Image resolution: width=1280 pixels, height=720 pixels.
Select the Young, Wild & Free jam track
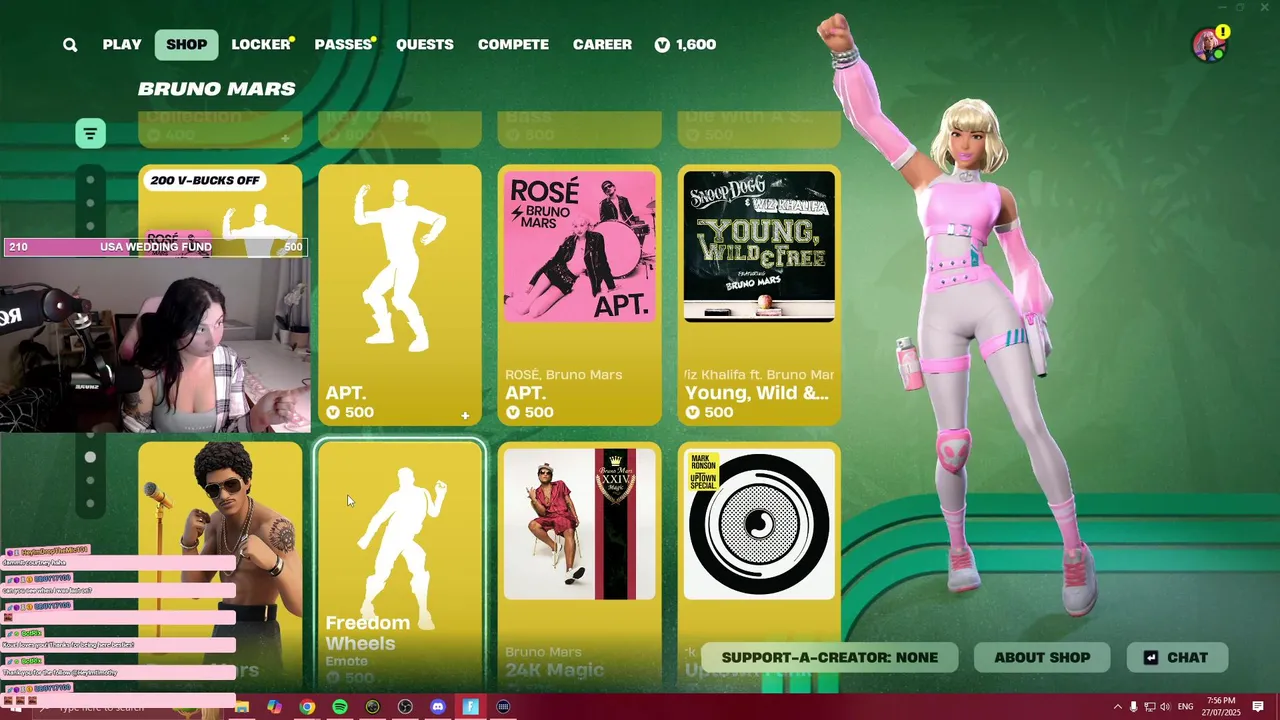[x=760, y=295]
